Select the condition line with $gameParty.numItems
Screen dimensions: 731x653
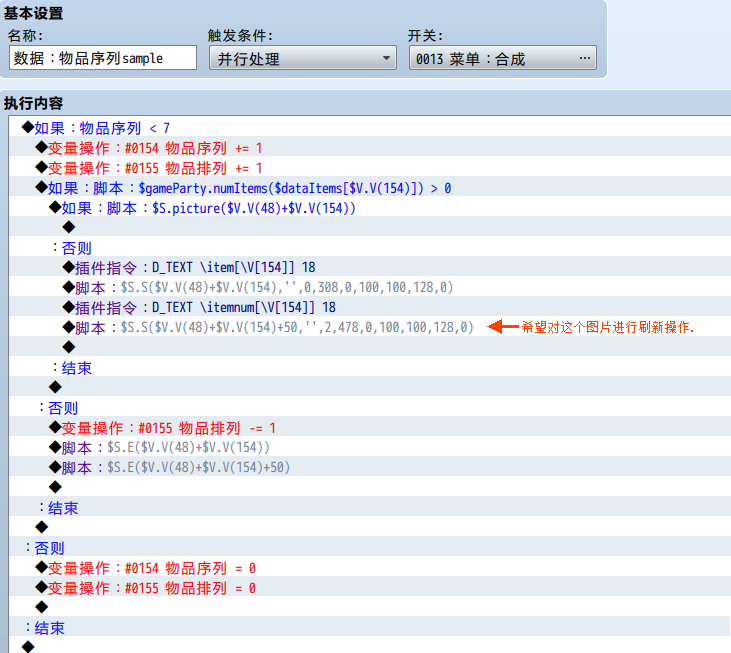tap(243, 188)
